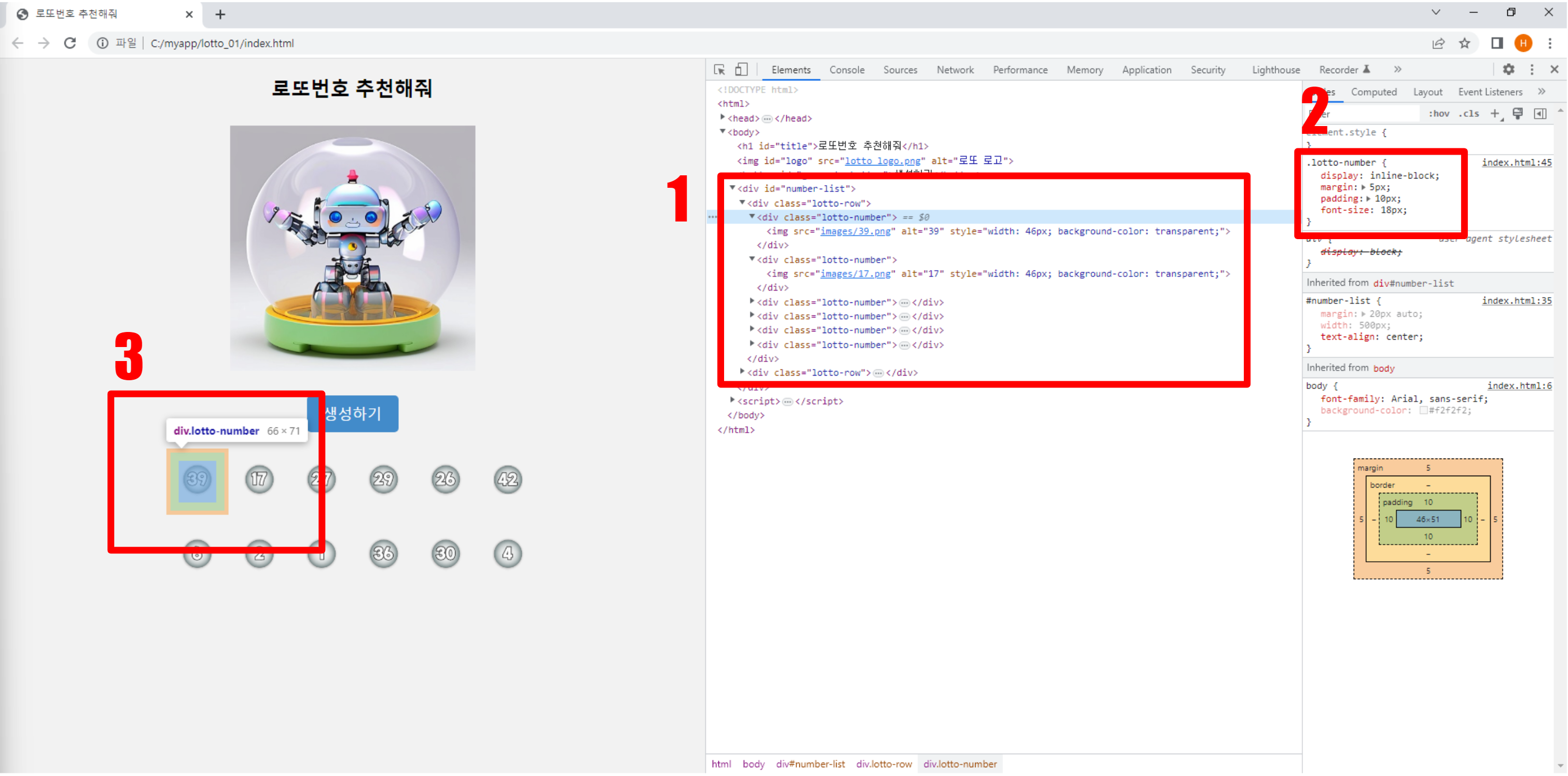Jump to index.html:6 source
Screen dimensions: 1568x776
tap(1519, 386)
